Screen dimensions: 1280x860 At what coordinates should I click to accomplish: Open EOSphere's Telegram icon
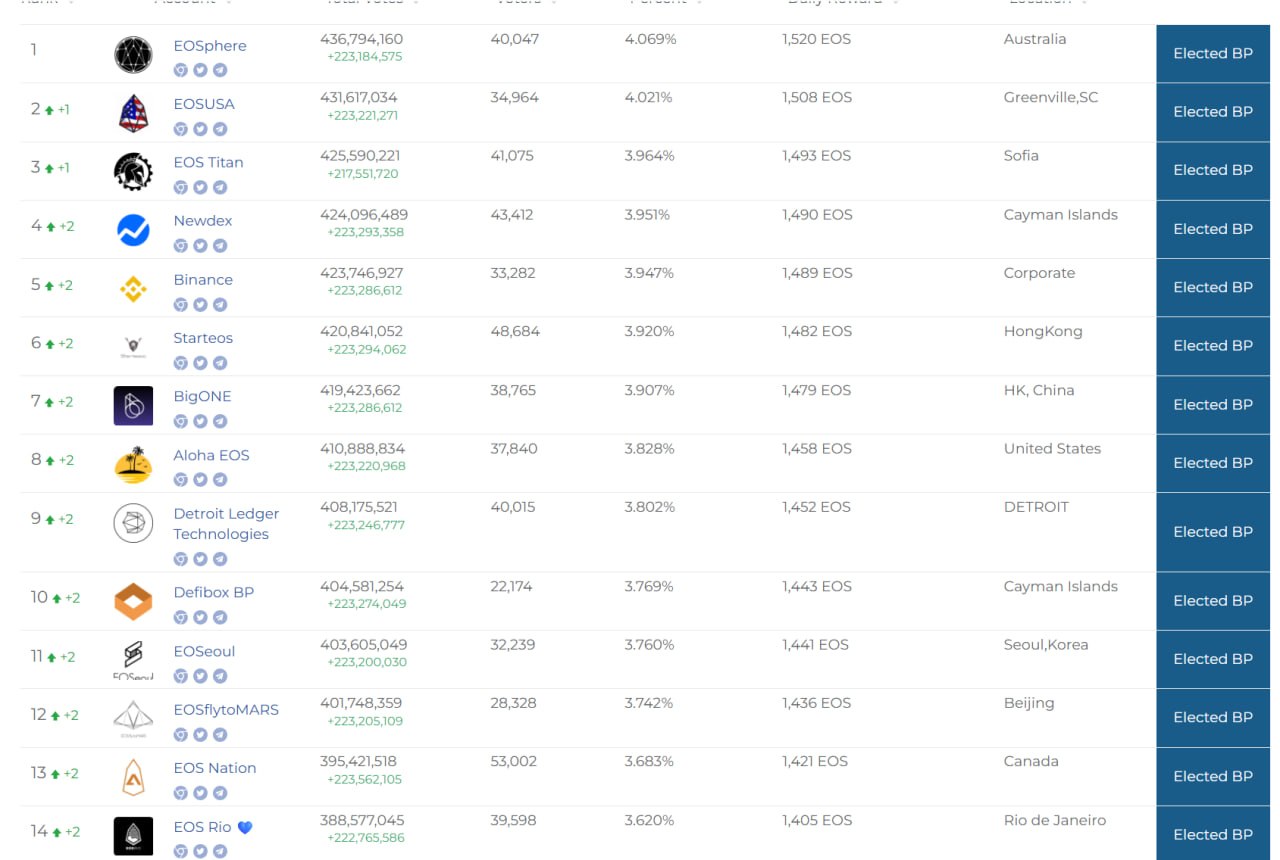[220, 70]
